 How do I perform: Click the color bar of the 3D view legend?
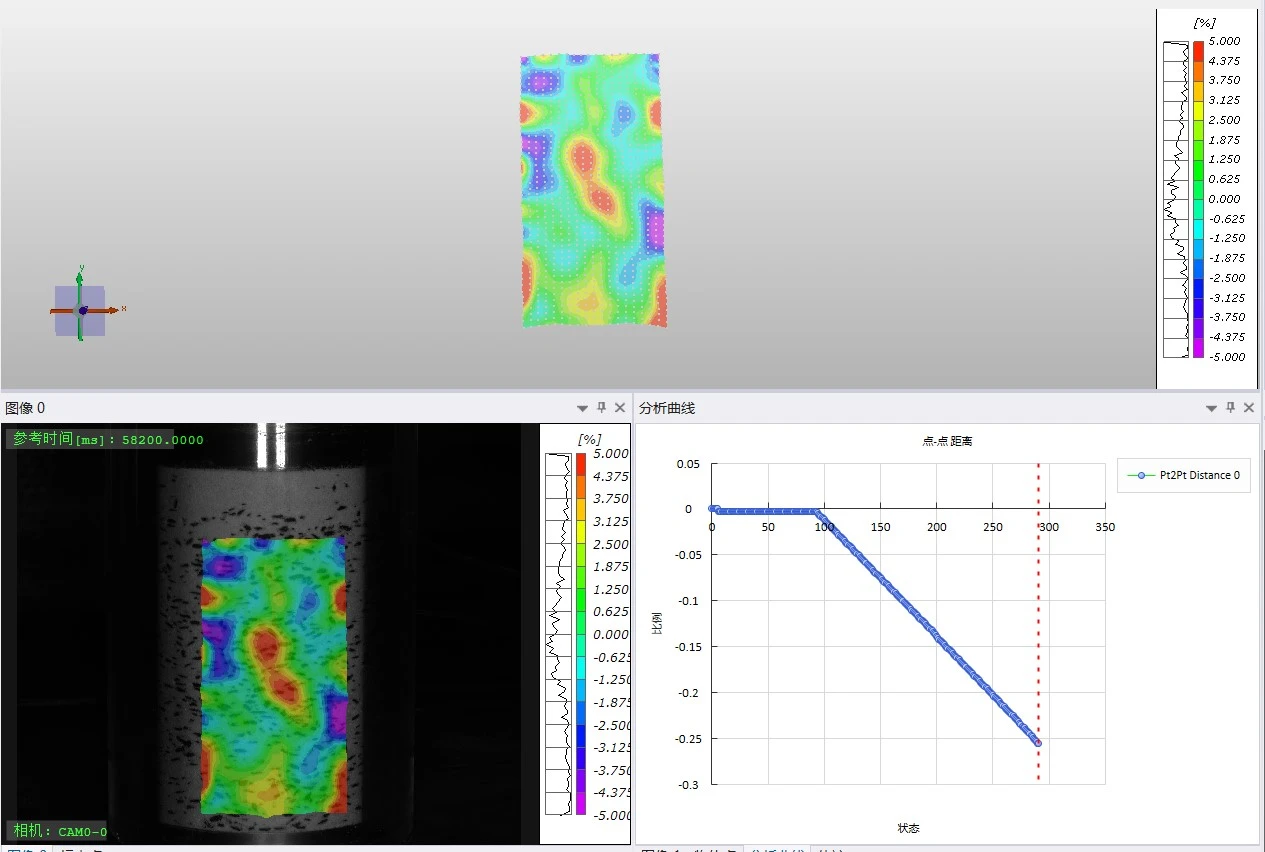point(1198,199)
